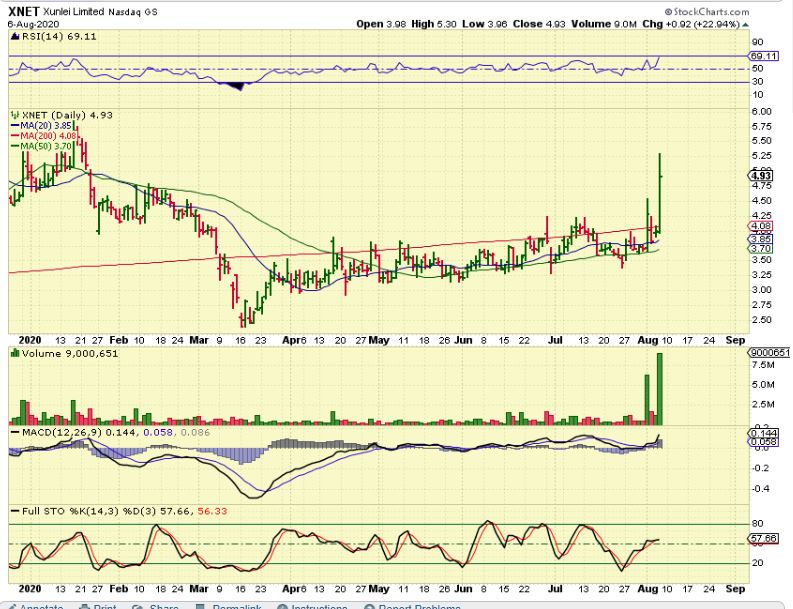Click the 'Volume 9,000,651' panel label

point(64,354)
